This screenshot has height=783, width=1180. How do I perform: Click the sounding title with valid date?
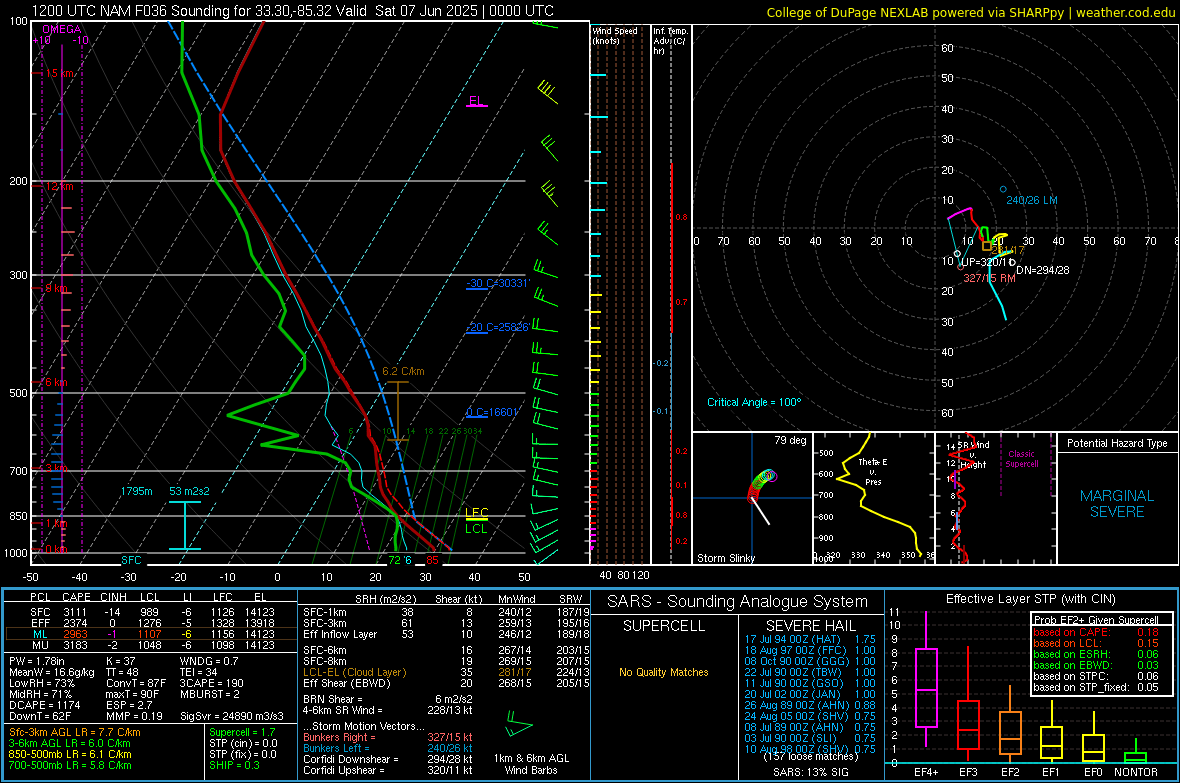click(x=292, y=11)
